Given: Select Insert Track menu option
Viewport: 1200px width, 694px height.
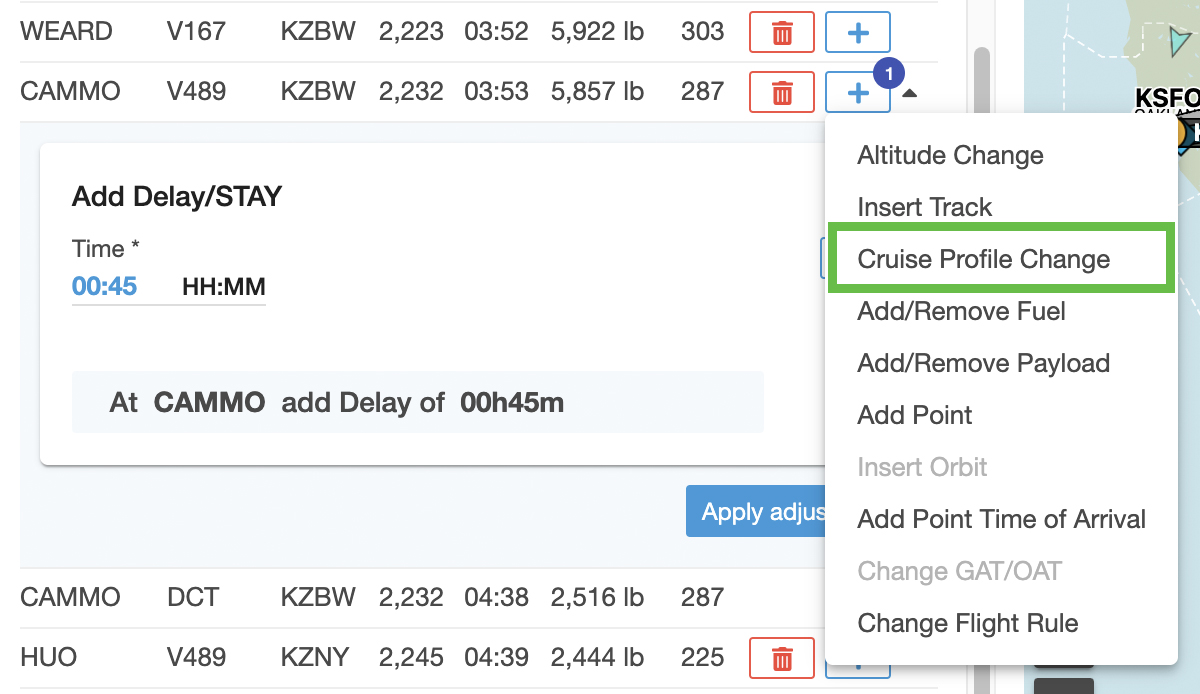Looking at the screenshot, I should 924,207.
